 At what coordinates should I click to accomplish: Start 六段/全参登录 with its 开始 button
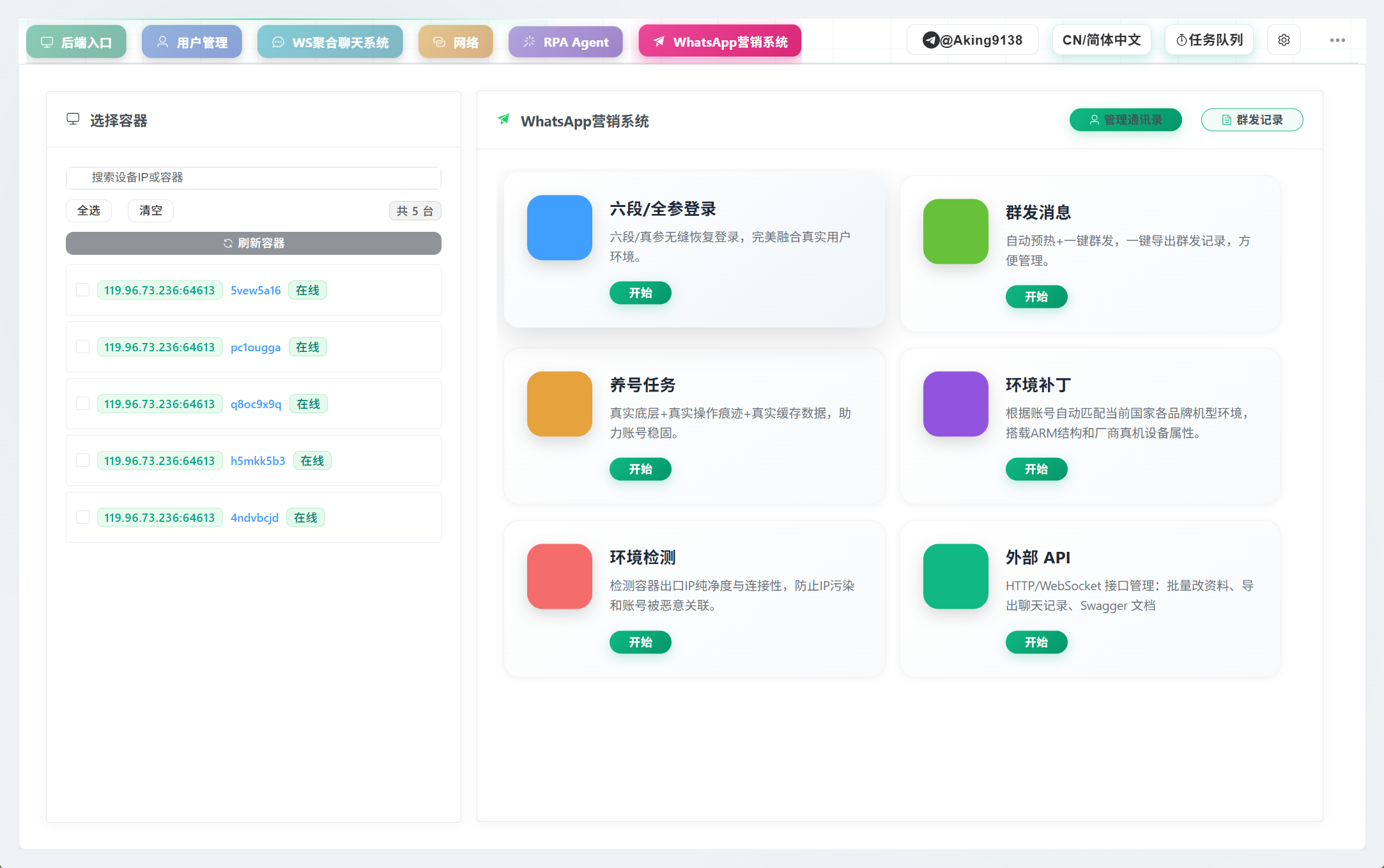tap(640, 293)
